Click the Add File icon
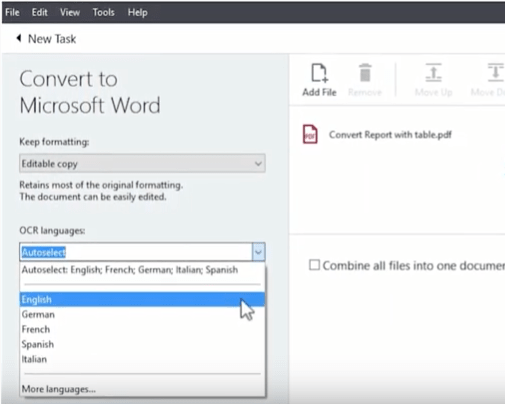 [319, 73]
